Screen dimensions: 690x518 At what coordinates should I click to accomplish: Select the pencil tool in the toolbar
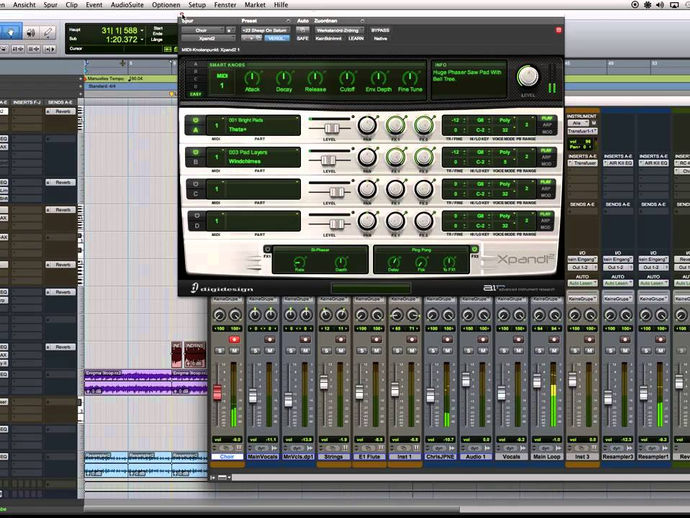coord(48,33)
